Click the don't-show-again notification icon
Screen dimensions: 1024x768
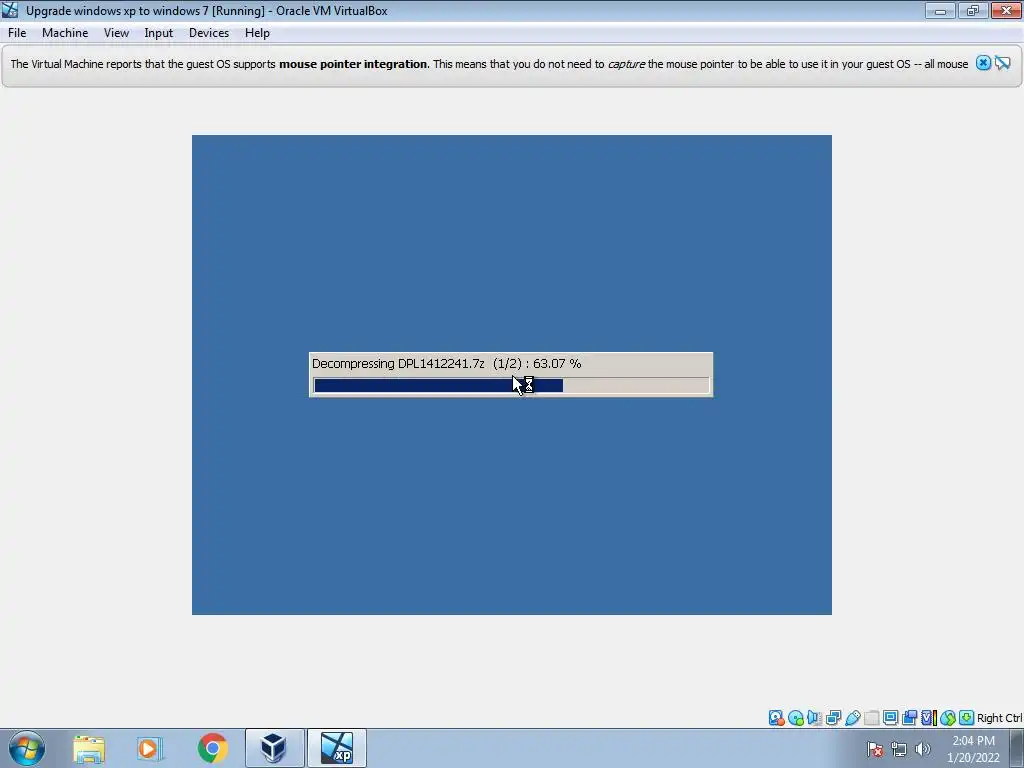pos(1003,63)
